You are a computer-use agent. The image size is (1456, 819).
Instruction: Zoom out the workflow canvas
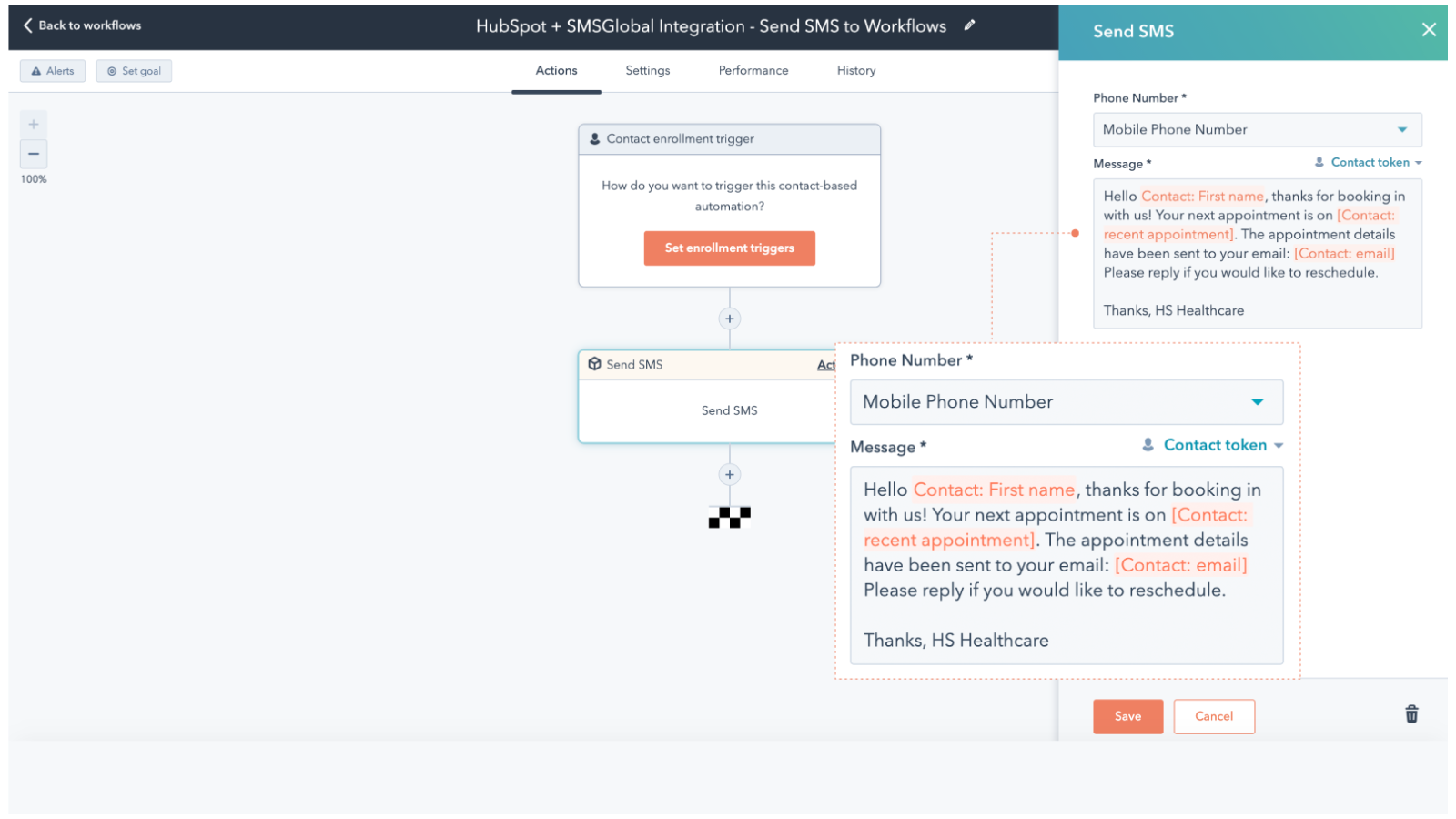point(34,154)
